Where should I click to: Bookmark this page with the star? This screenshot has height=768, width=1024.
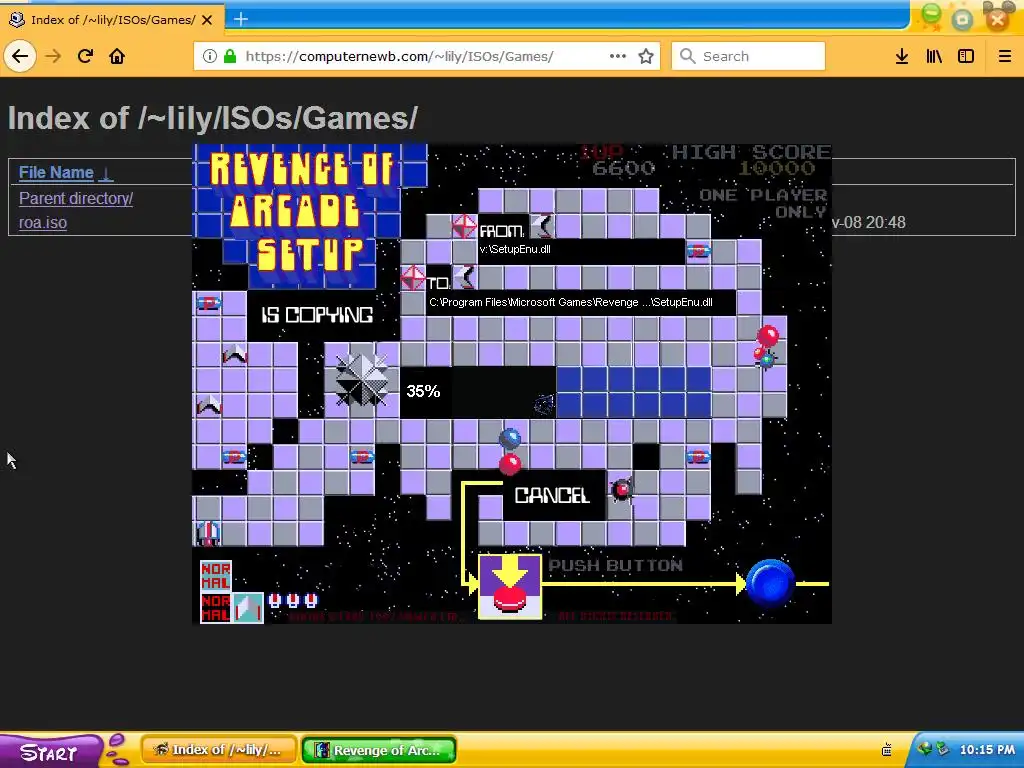pyautogui.click(x=646, y=56)
